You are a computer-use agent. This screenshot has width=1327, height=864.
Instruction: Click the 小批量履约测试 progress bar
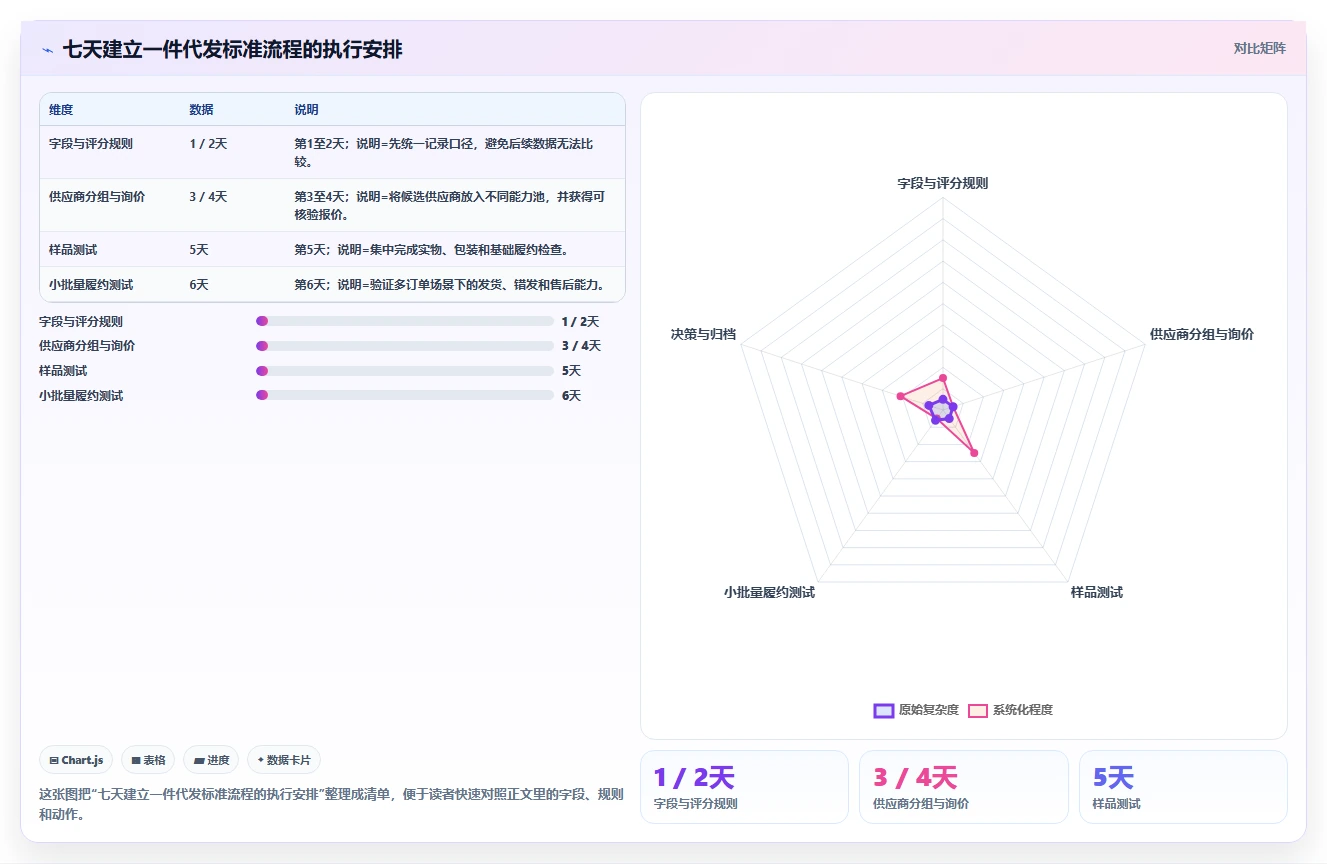pyautogui.click(x=405, y=395)
